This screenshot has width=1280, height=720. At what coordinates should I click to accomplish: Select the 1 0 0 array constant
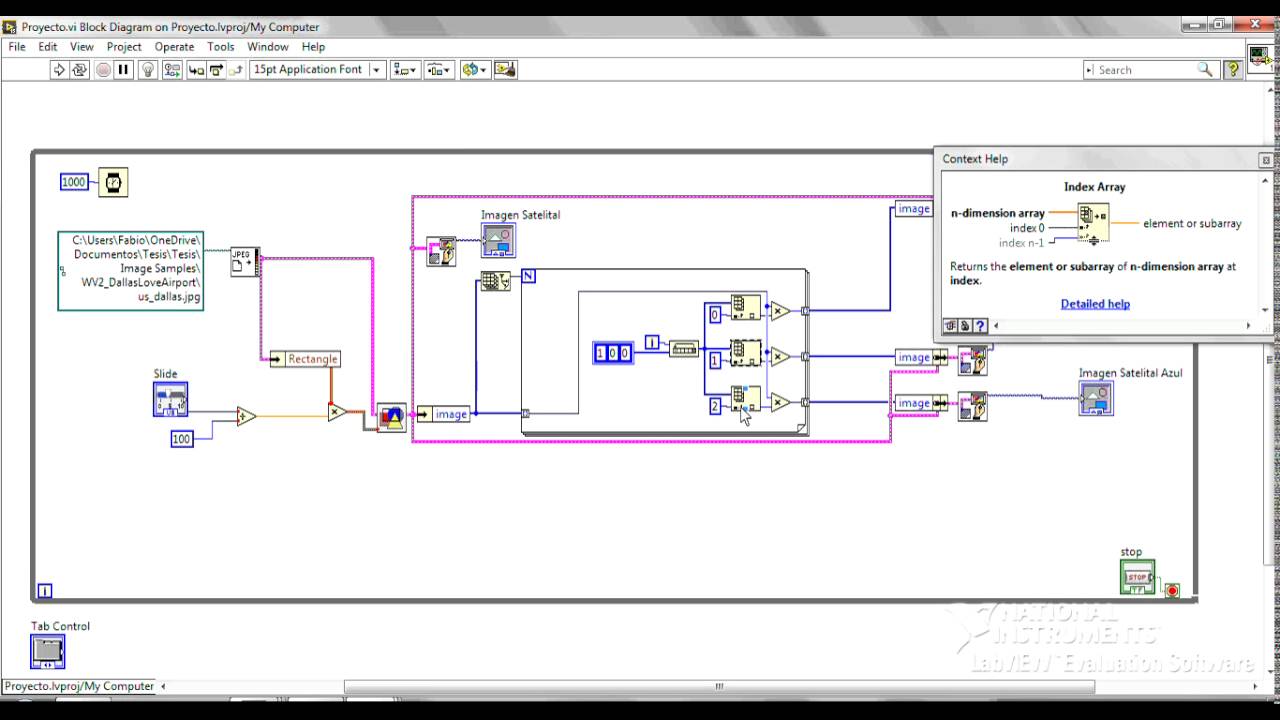613,352
